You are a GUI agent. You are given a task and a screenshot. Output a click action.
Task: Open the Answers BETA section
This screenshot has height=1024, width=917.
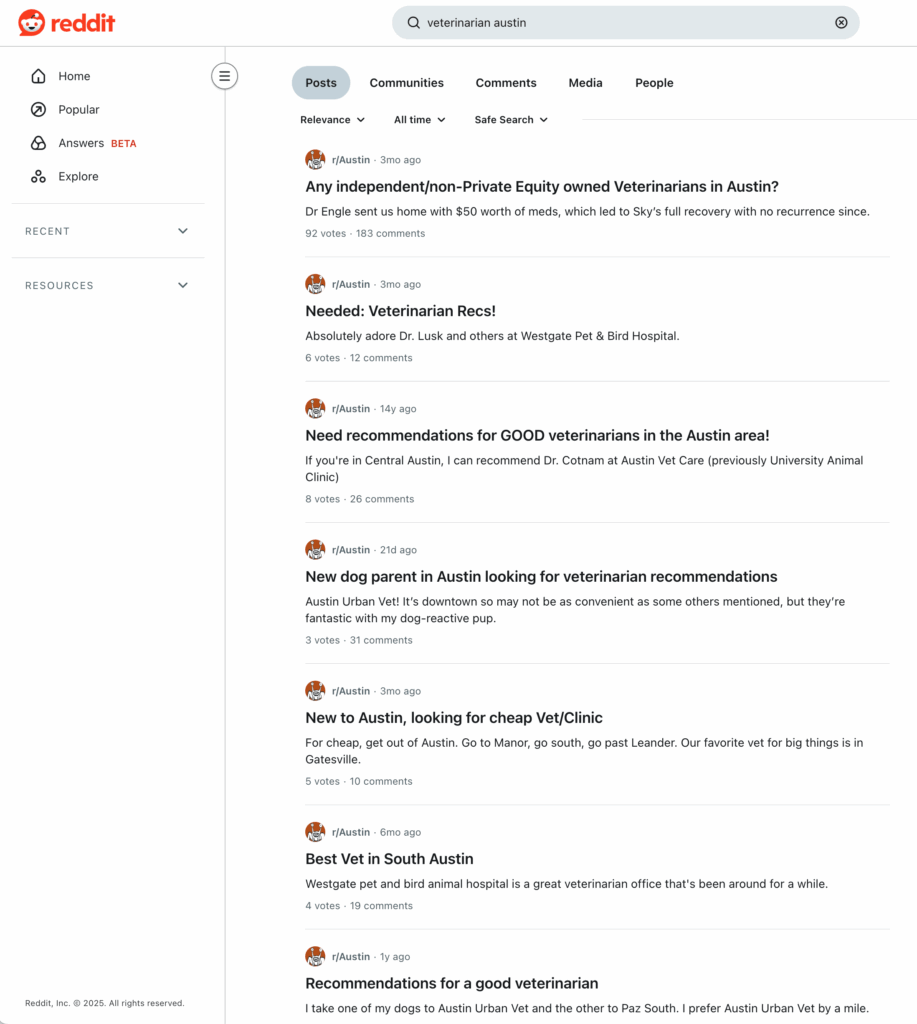coord(40,142)
